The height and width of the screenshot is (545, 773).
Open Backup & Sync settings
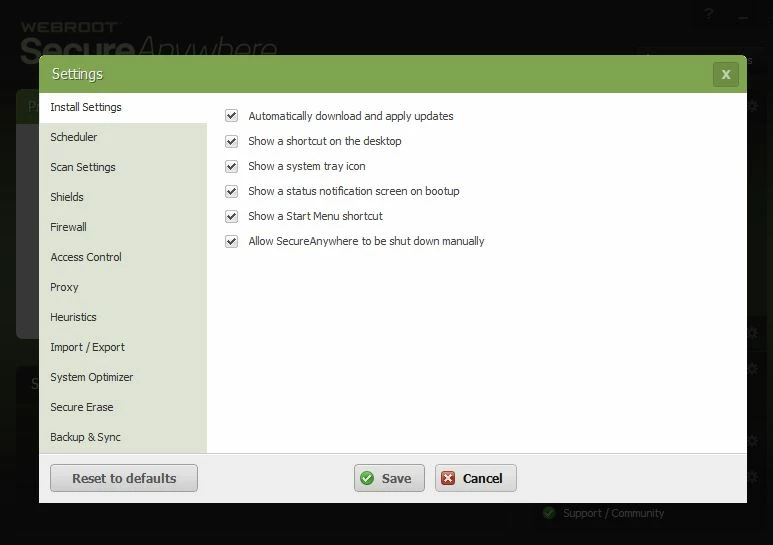pos(123,438)
